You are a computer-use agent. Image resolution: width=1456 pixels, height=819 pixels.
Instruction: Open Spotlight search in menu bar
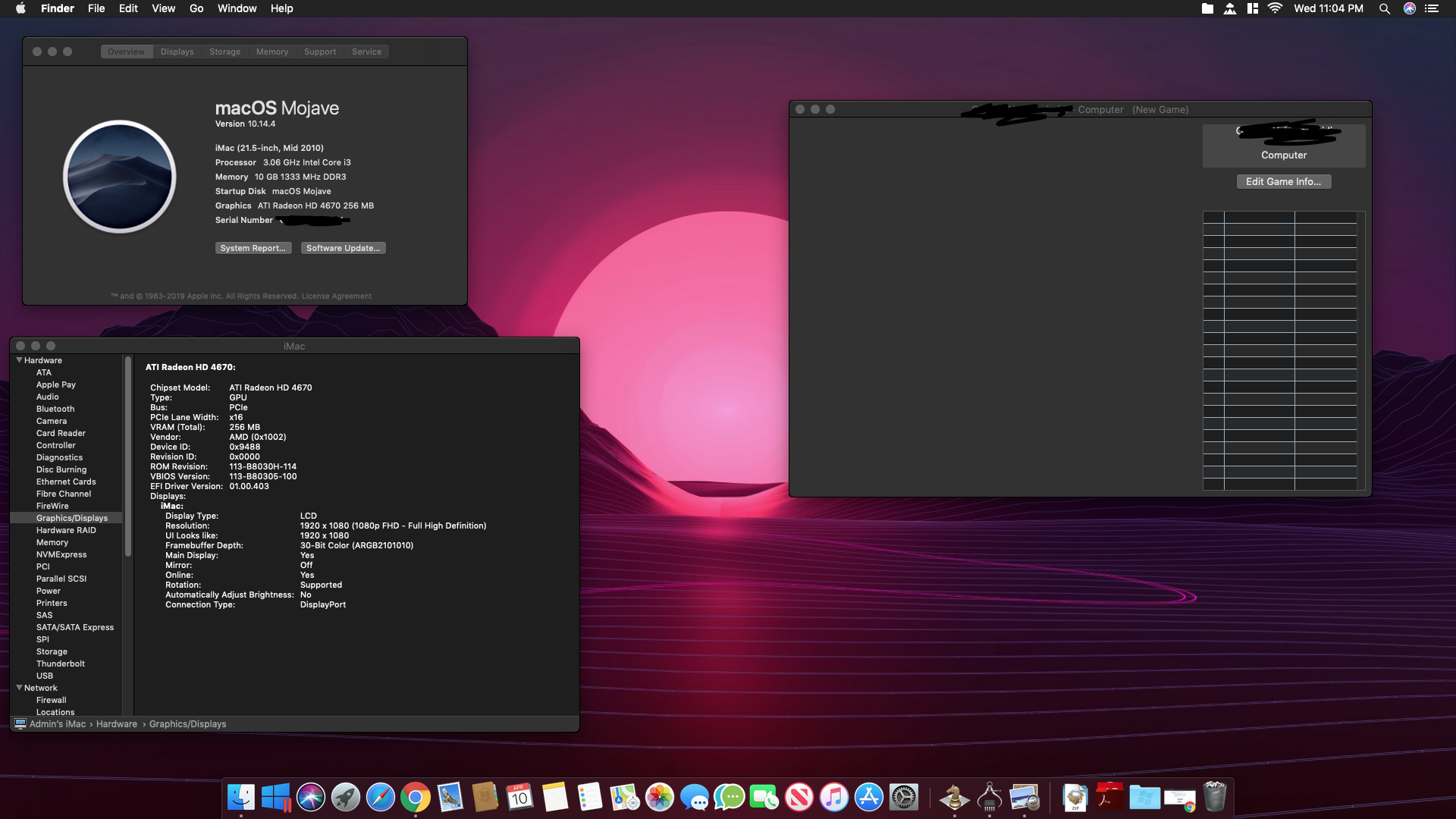(x=1385, y=8)
